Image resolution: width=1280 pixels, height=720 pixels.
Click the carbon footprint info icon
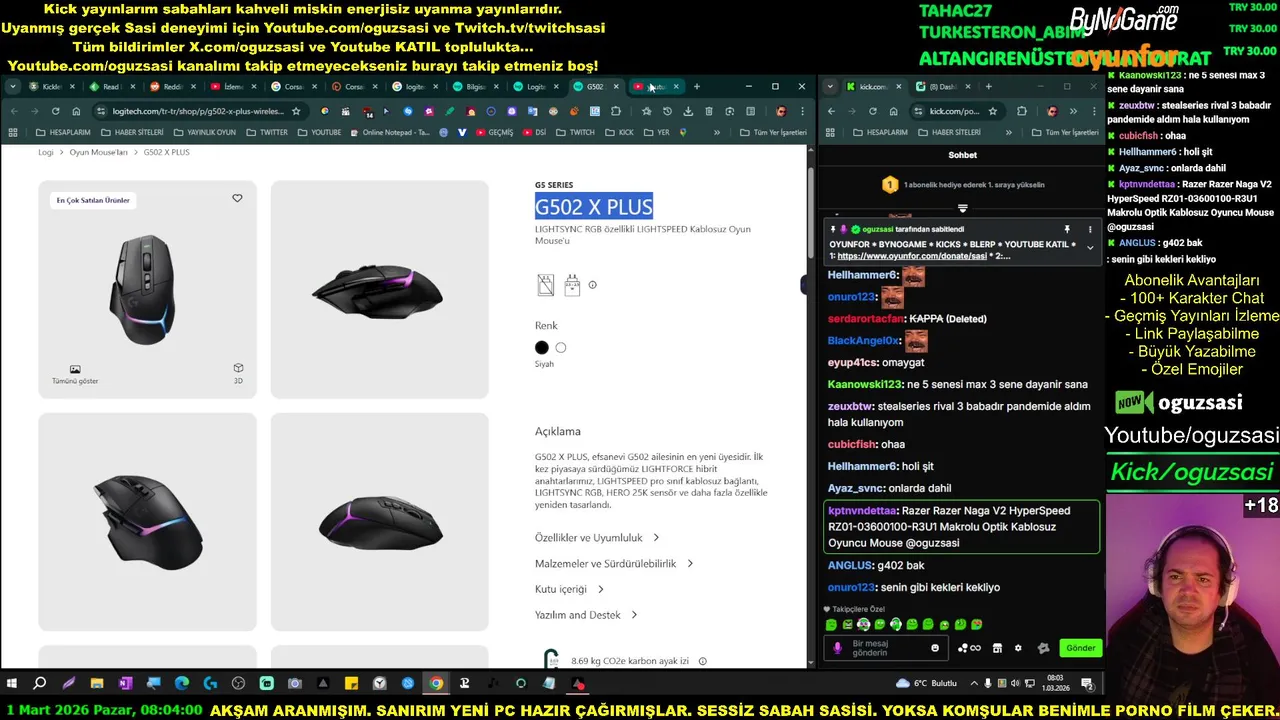(x=702, y=661)
